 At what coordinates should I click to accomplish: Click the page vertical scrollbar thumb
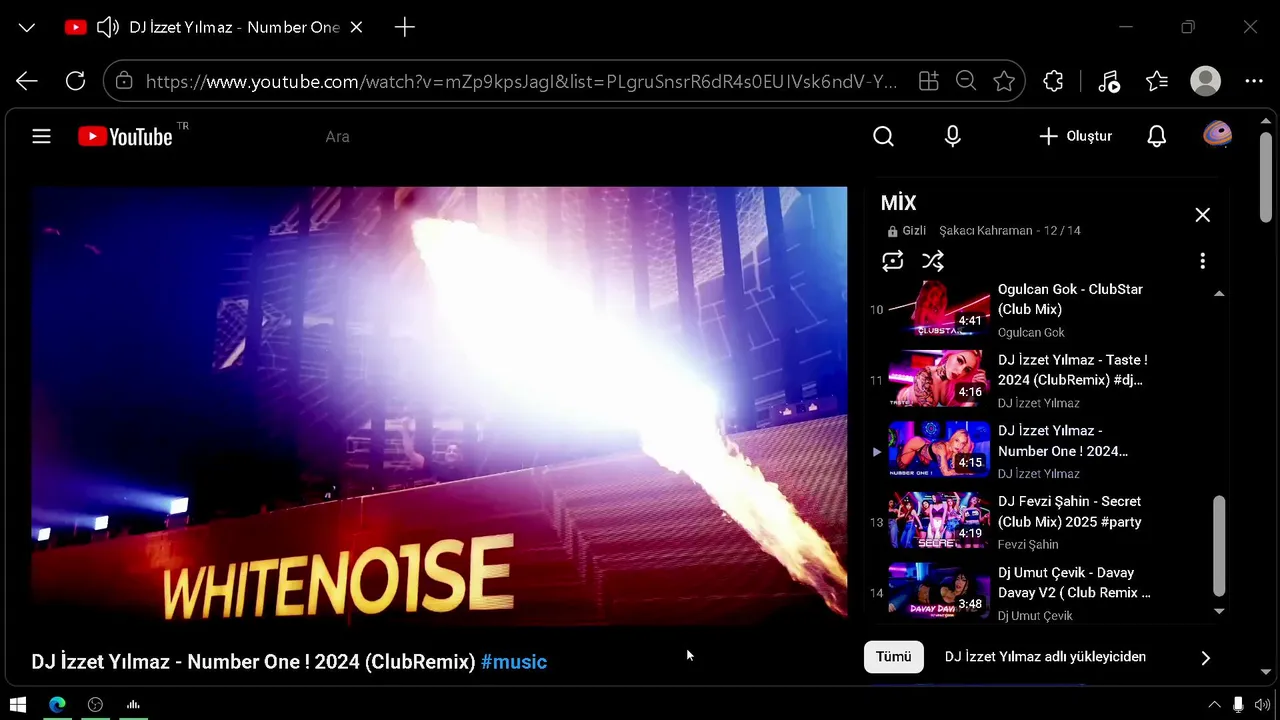[1266, 177]
